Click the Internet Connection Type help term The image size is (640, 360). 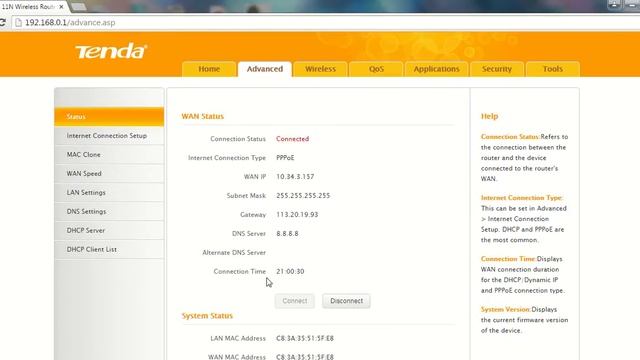(522, 198)
